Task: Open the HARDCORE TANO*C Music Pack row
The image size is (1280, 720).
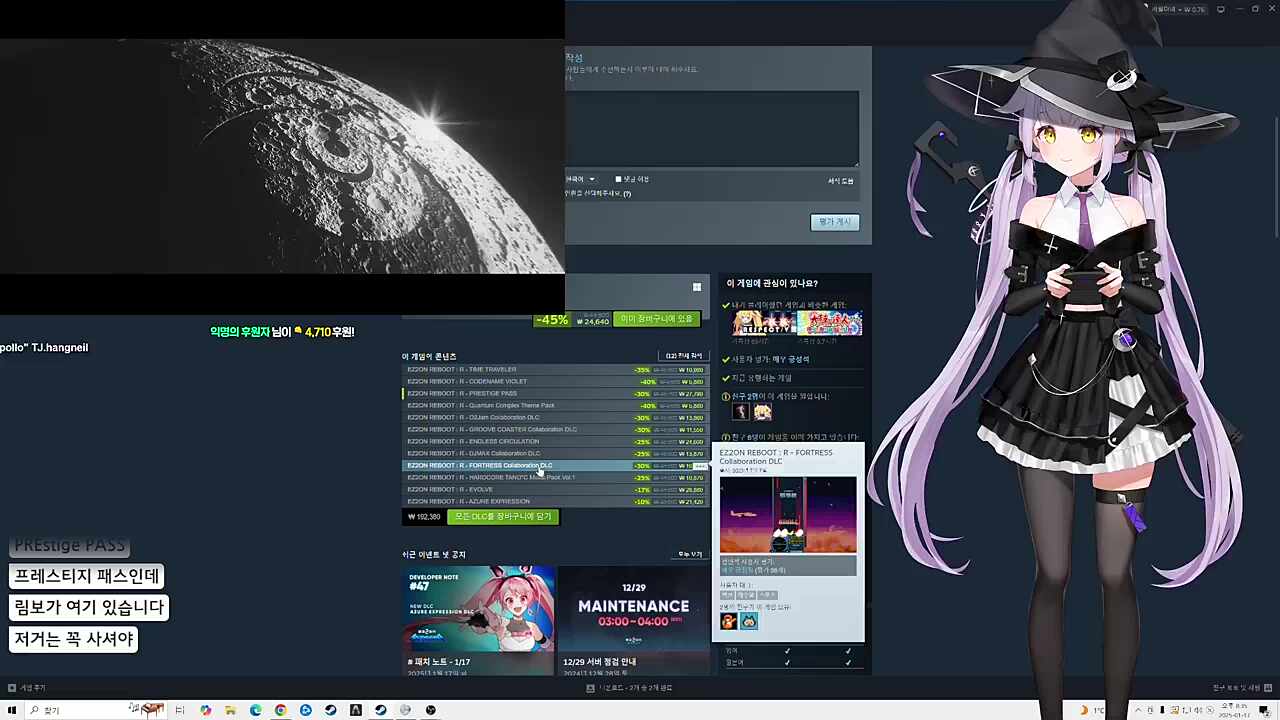Action: pos(554,477)
